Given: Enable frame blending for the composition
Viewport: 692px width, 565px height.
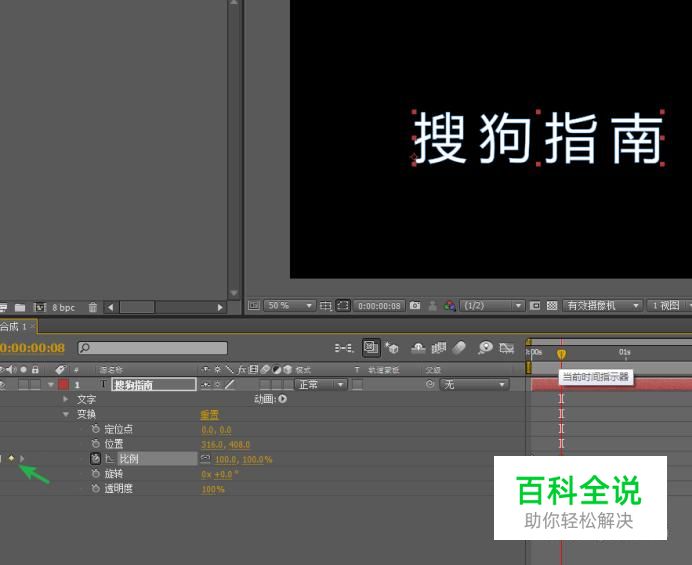Looking at the screenshot, I should point(438,348).
